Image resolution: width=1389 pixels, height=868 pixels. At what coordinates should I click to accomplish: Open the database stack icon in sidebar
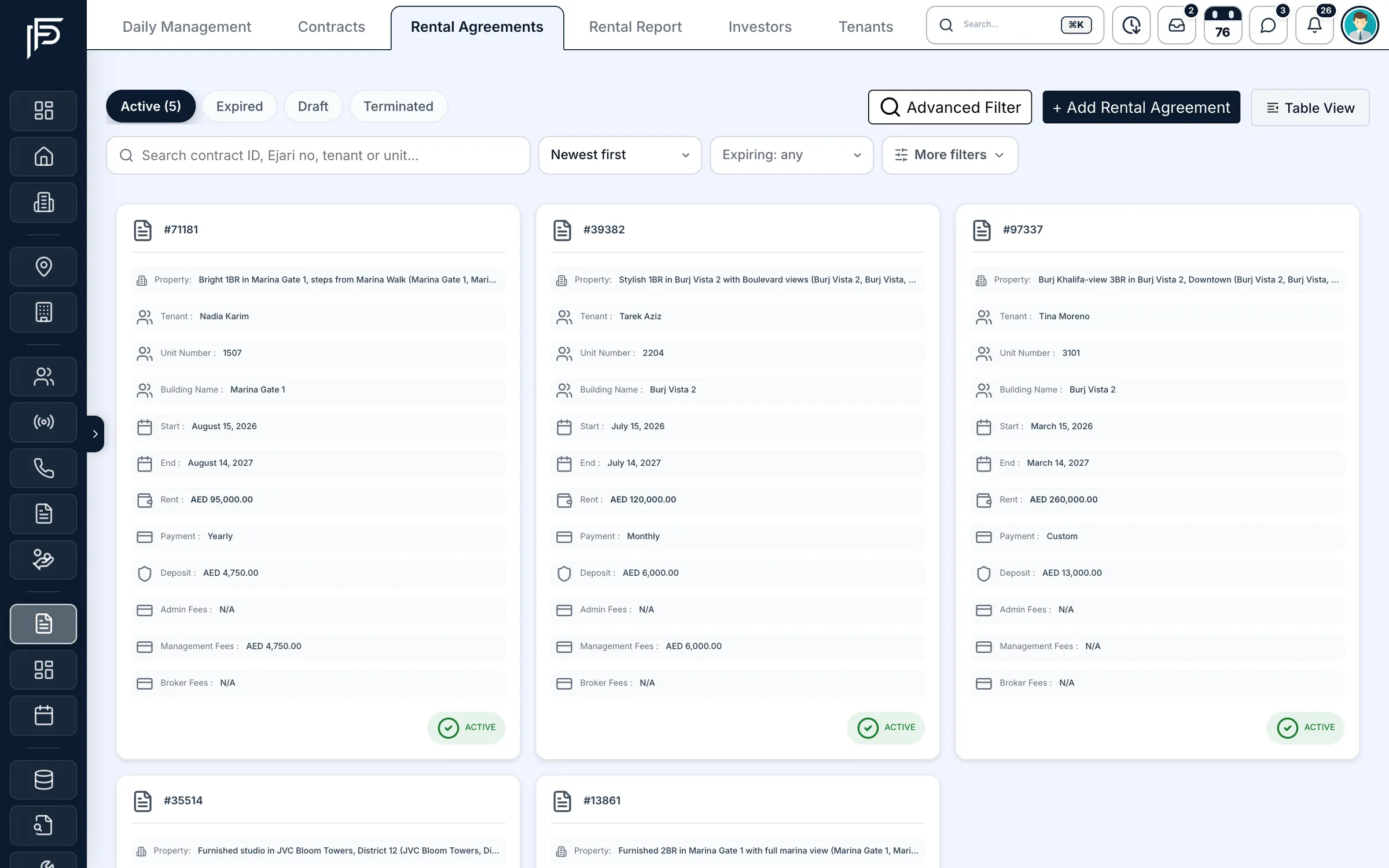tap(43, 779)
